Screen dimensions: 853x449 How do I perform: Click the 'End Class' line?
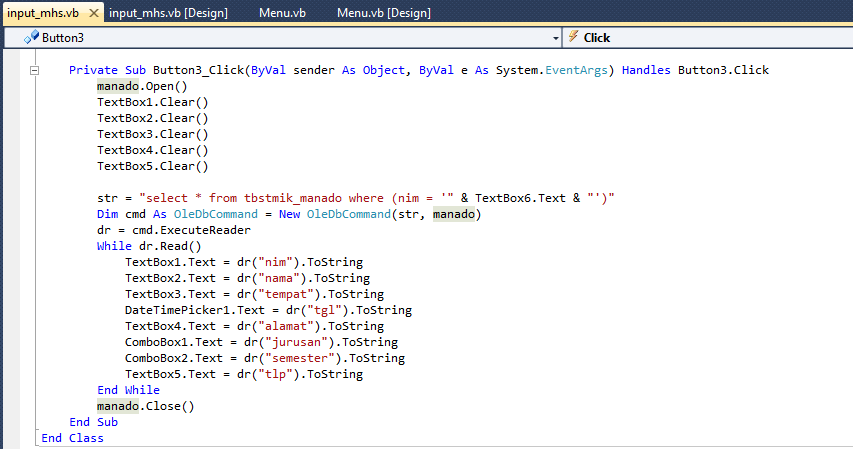[x=72, y=438]
